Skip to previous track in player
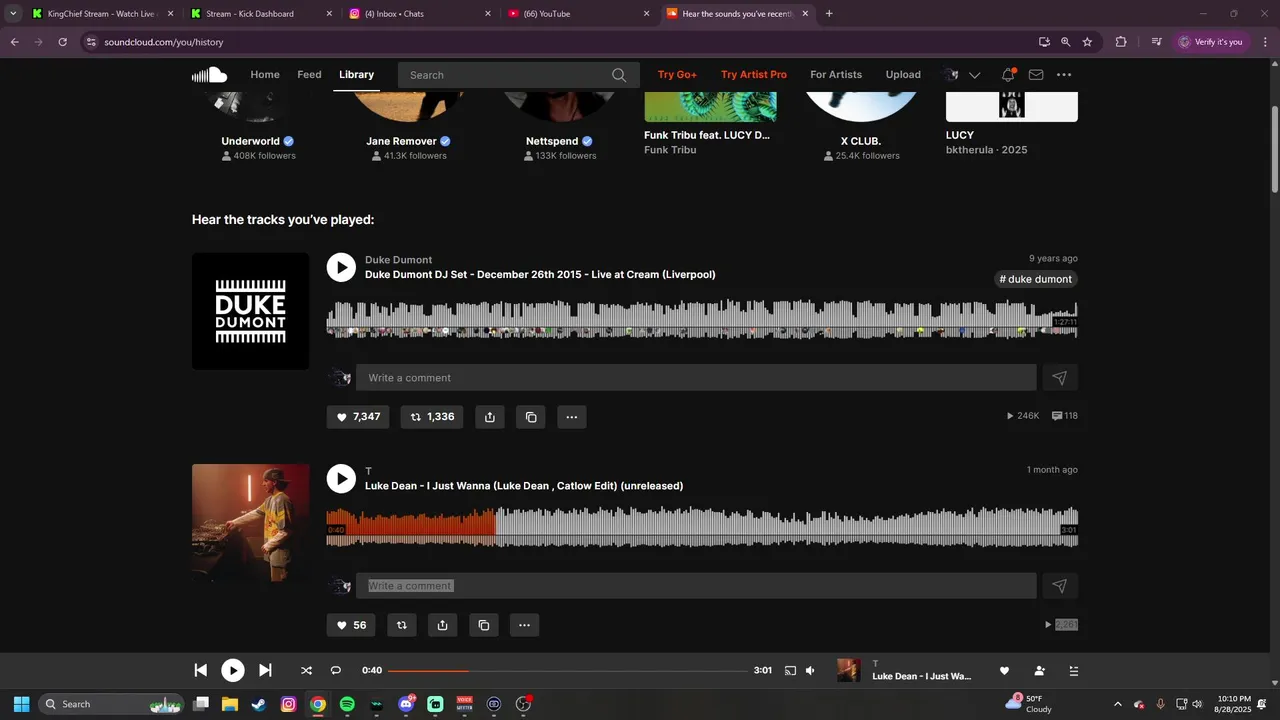1280x720 pixels. pyautogui.click(x=200, y=670)
